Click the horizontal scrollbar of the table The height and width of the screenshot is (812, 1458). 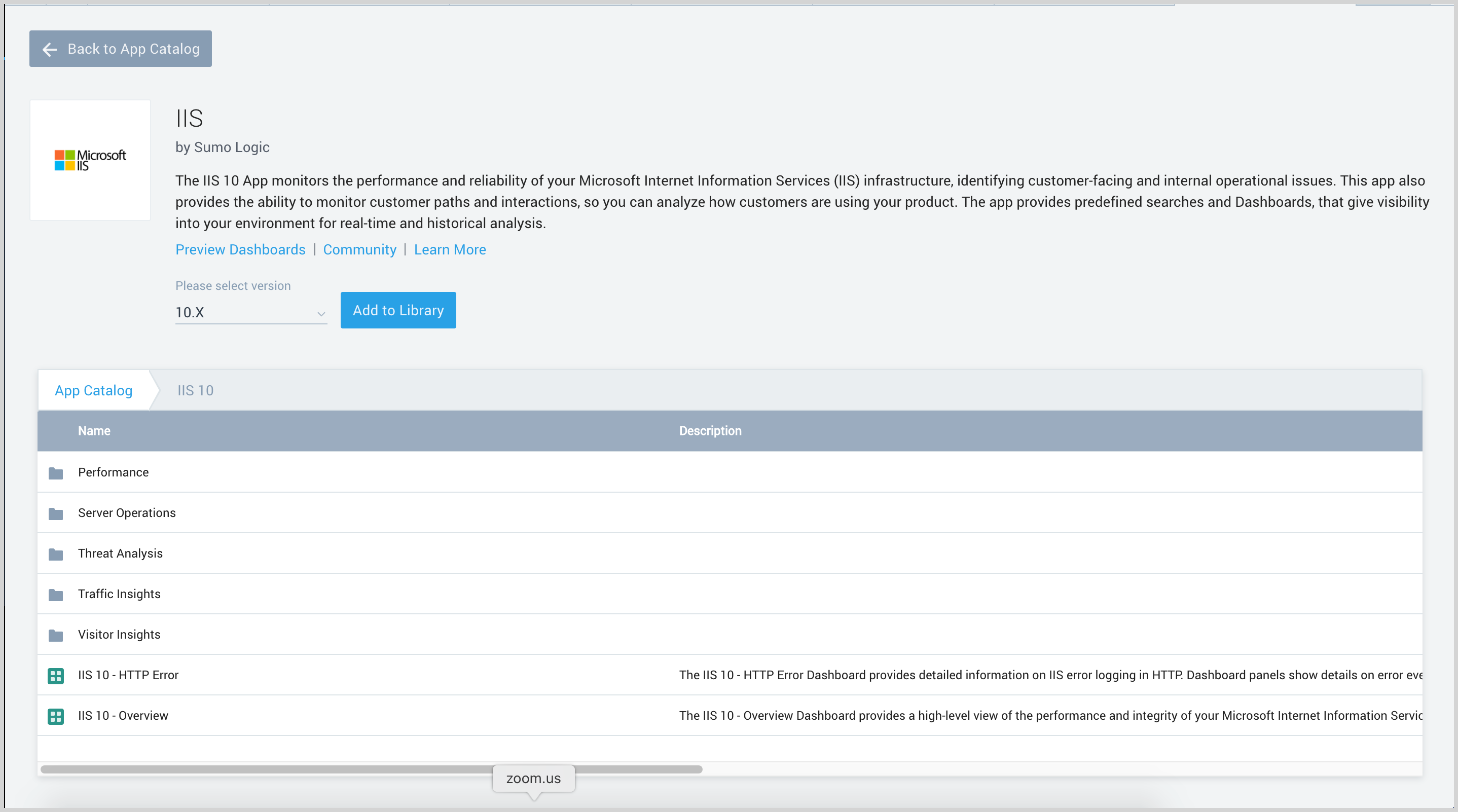[x=283, y=769]
